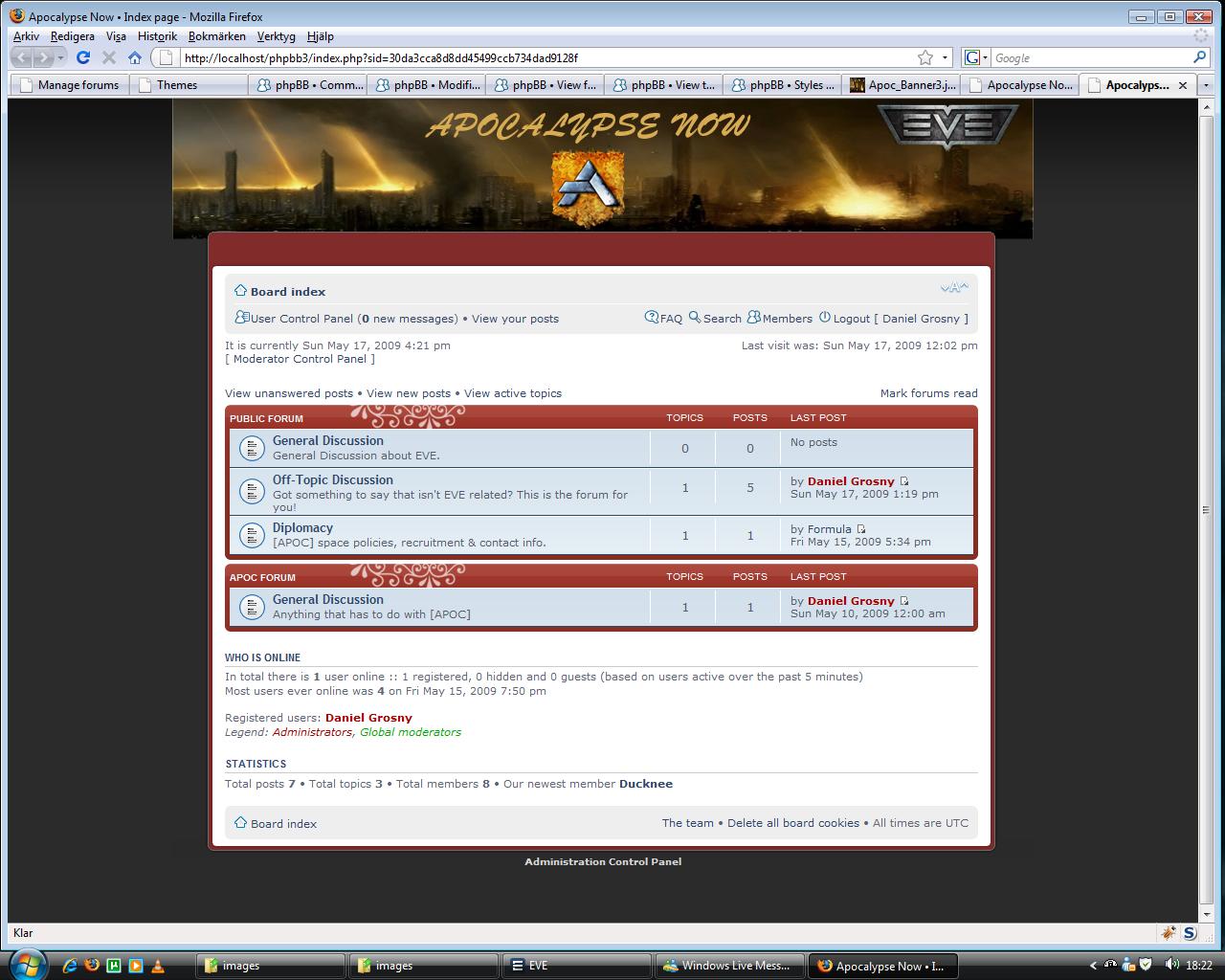This screenshot has height=980, width=1225.
Task: Click View unanswered posts
Action: pyautogui.click(x=289, y=393)
